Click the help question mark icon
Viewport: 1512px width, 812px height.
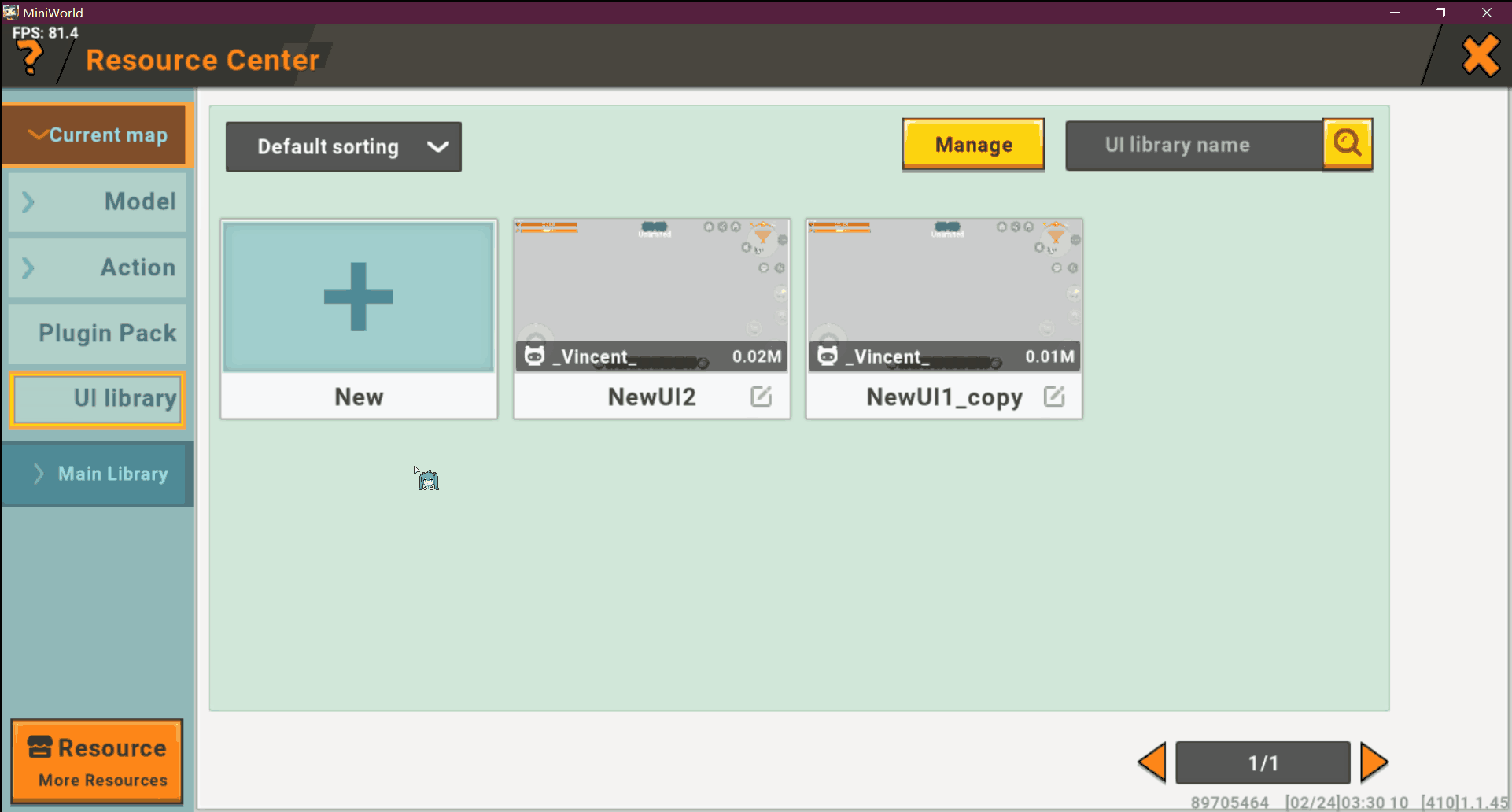pos(30,57)
